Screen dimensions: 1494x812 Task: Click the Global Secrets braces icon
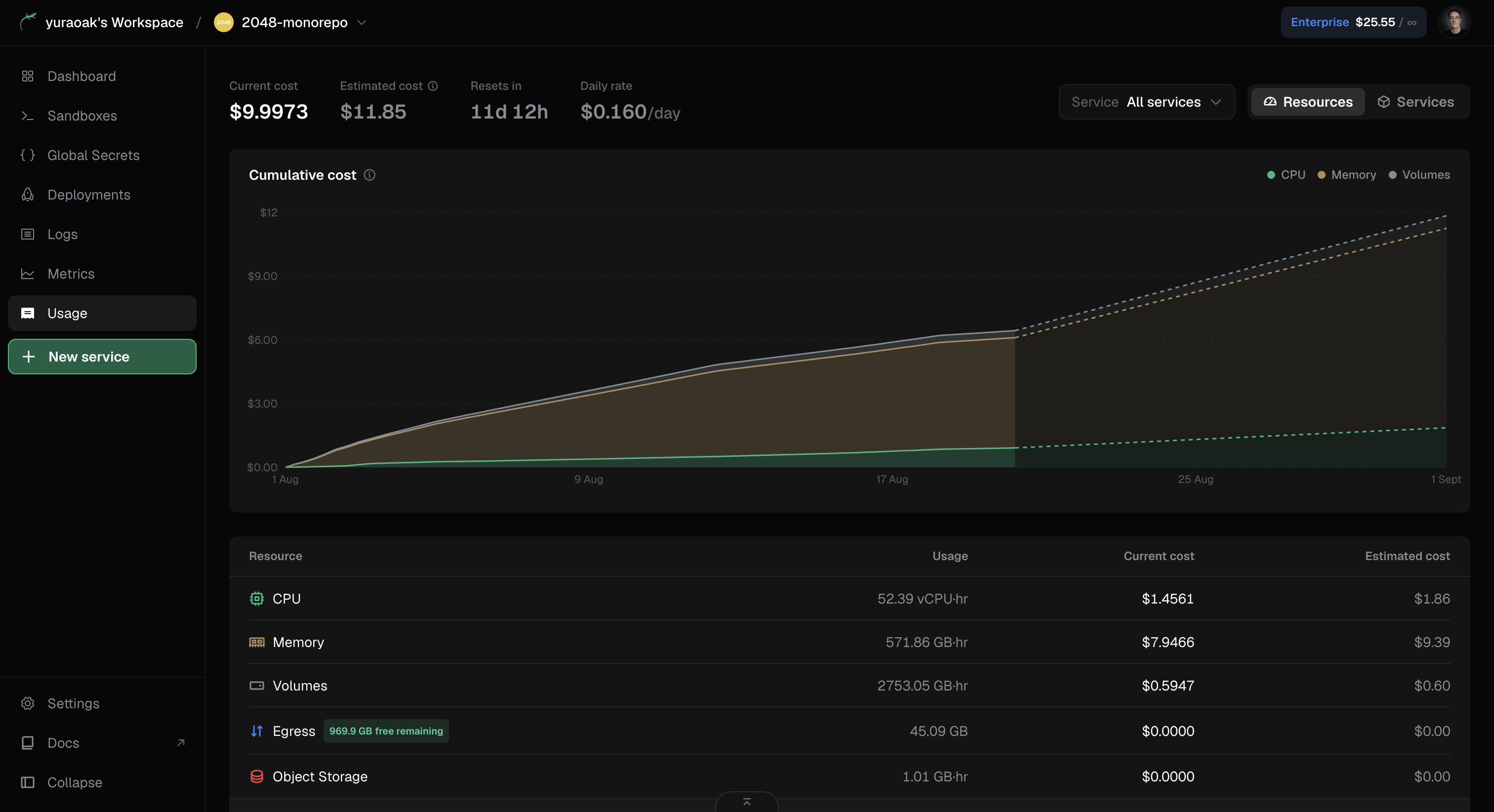27,155
